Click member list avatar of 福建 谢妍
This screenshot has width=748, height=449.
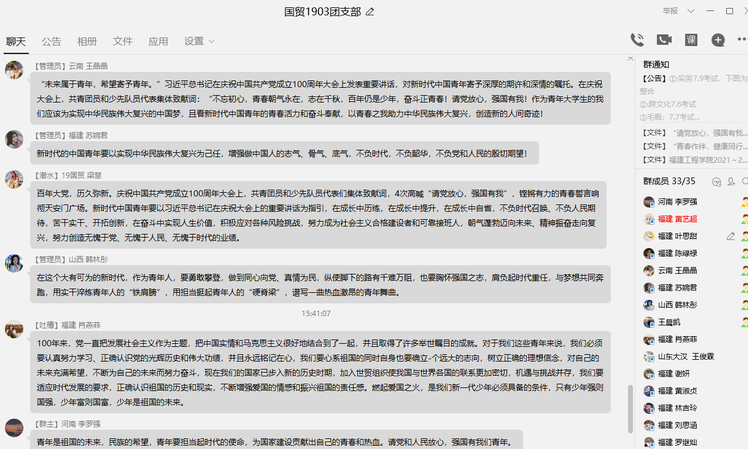click(x=649, y=374)
